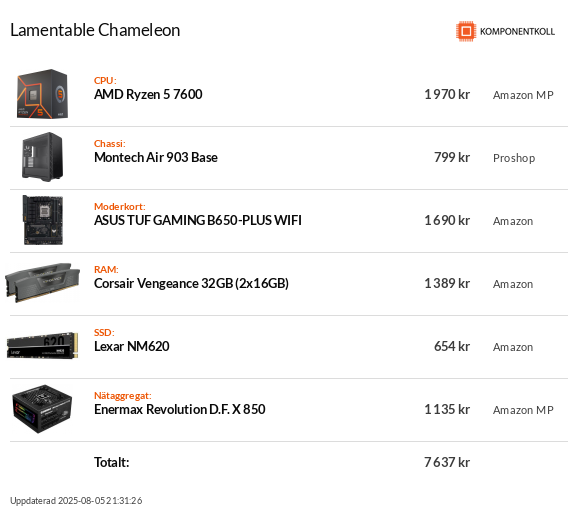Click the 7 637 kr total price
577x514 pixels.
[x=447, y=462]
